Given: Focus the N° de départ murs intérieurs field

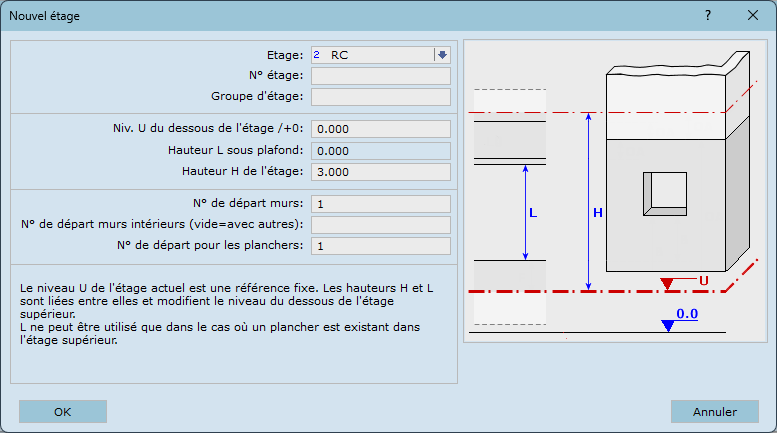Looking at the screenshot, I should click(x=381, y=224).
